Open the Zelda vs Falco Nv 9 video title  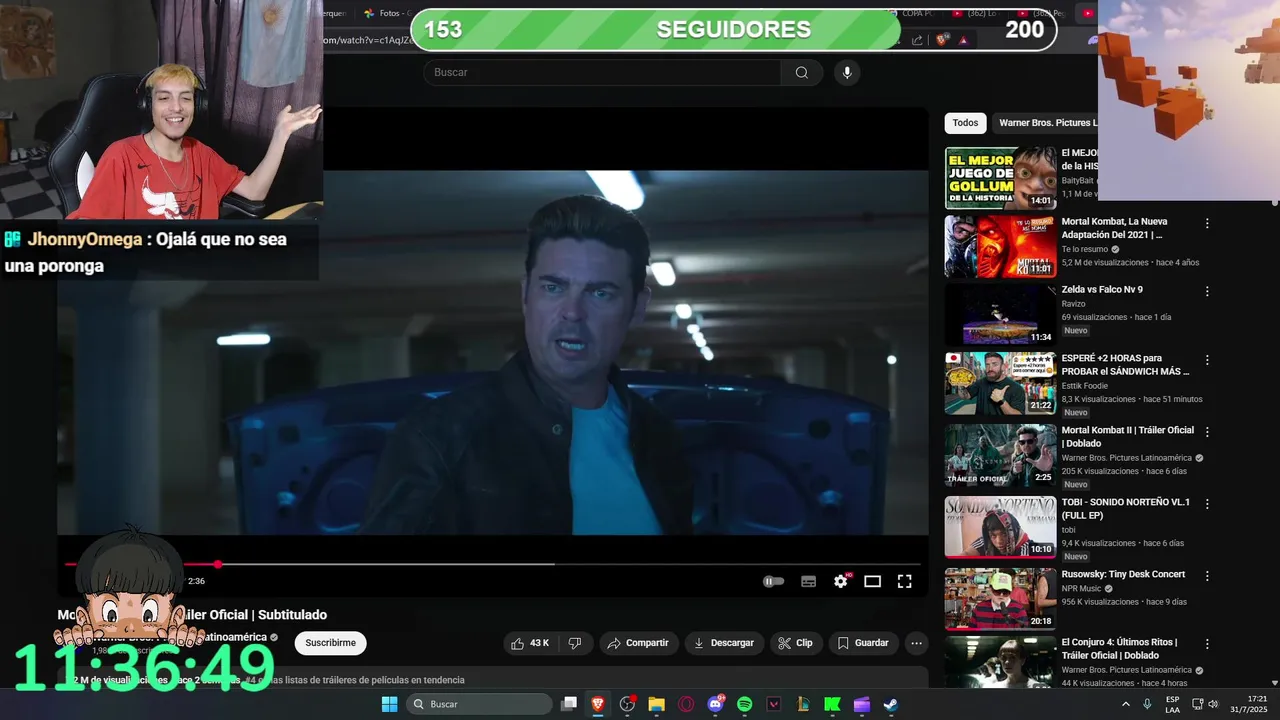(x=1102, y=290)
